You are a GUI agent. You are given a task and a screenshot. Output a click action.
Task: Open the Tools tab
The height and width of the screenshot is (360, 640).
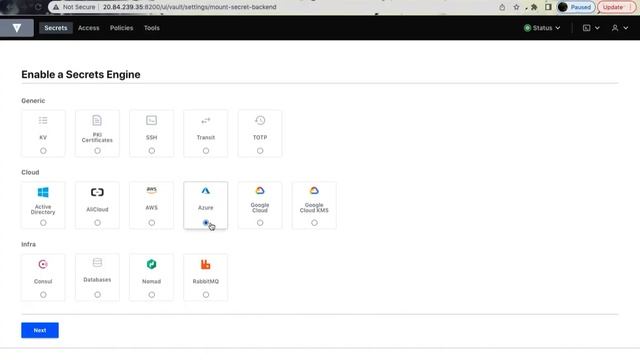tap(151, 28)
